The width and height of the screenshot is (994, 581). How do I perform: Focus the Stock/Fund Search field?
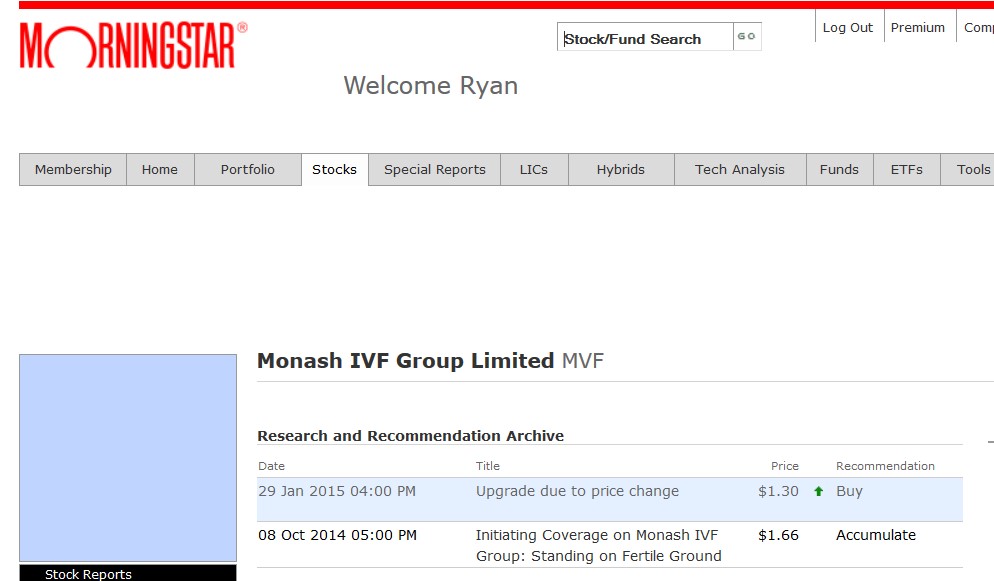(x=645, y=37)
